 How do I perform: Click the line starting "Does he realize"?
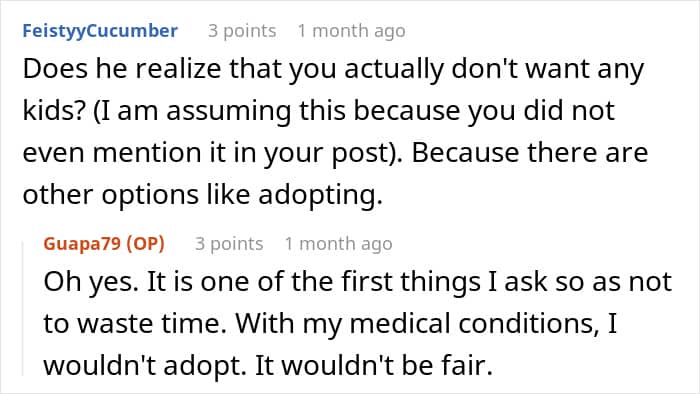point(333,70)
